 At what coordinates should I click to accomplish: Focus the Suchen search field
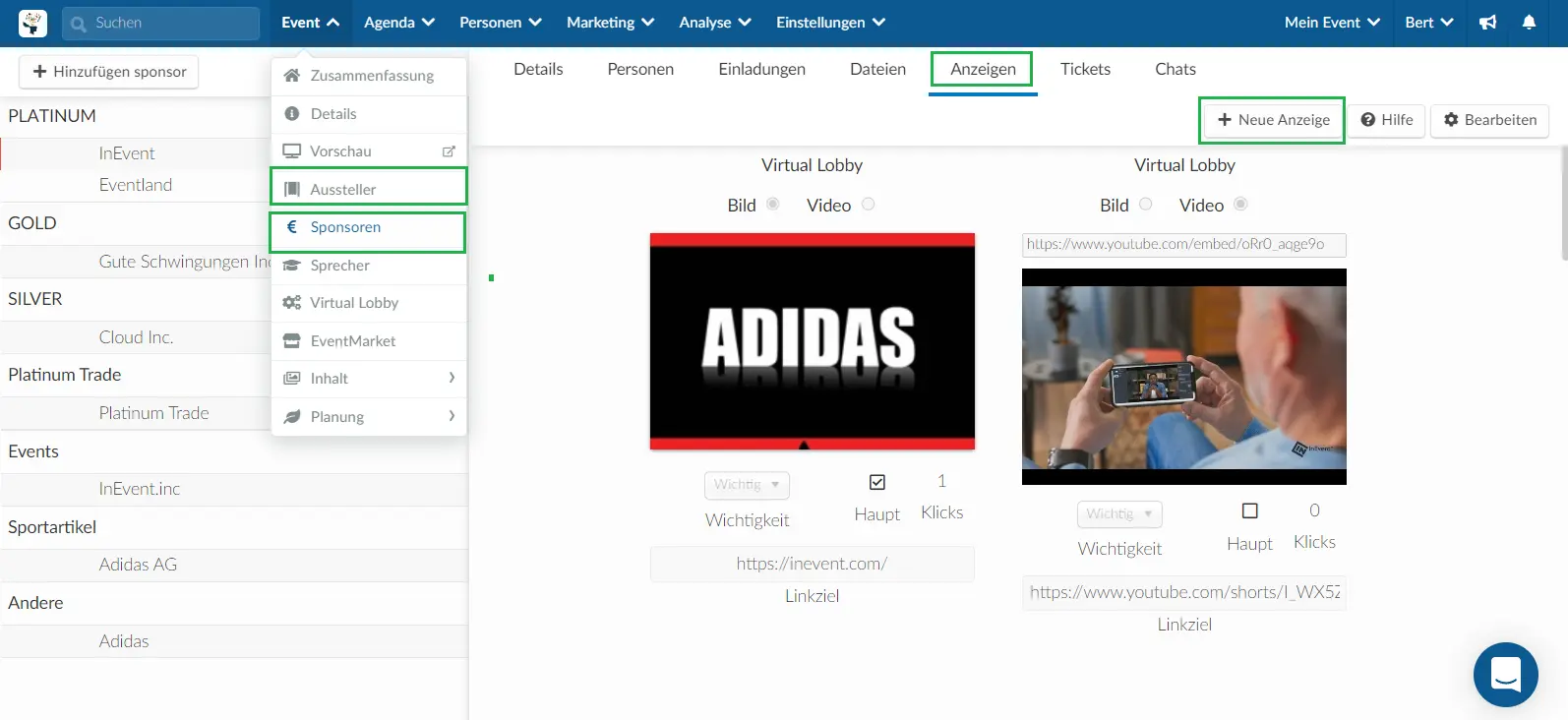click(160, 24)
